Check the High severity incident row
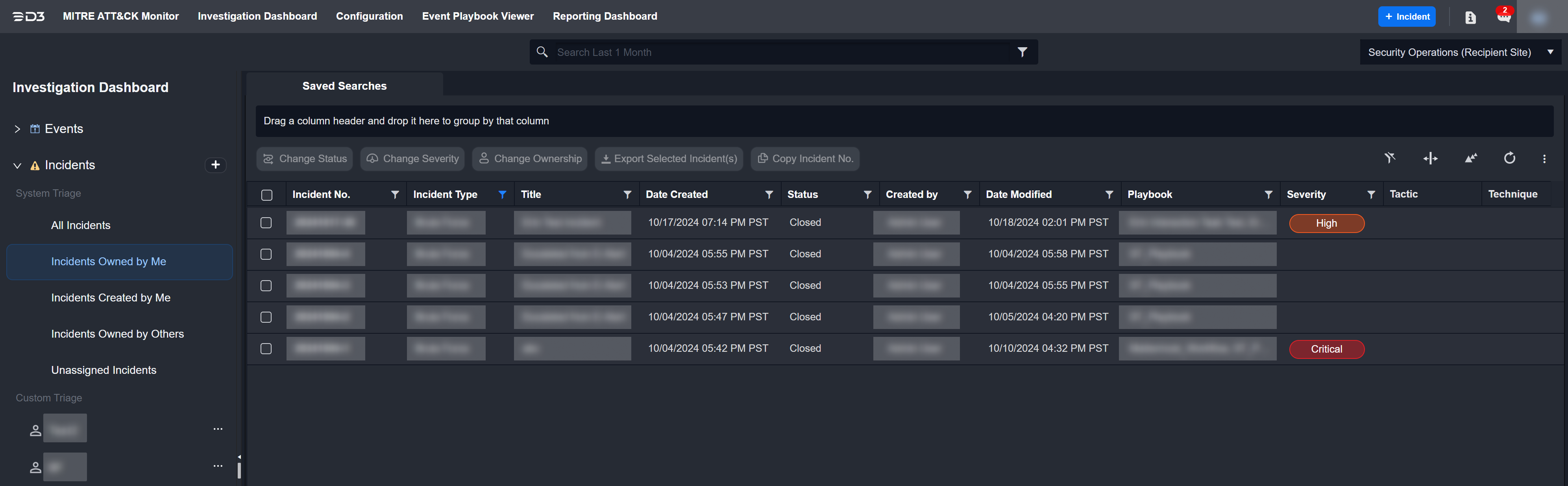This screenshot has height=486, width=1568. (266, 223)
